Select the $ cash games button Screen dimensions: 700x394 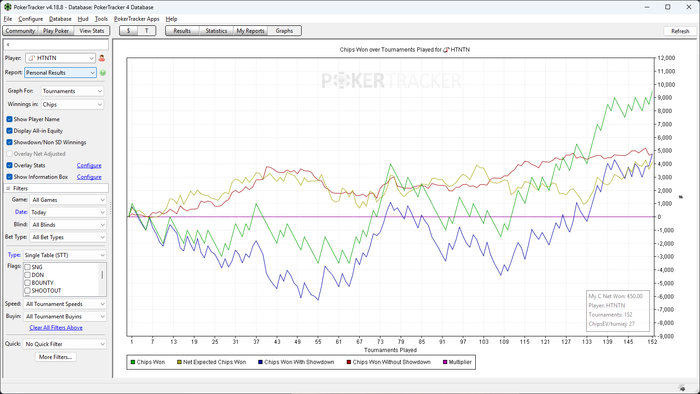tap(129, 31)
